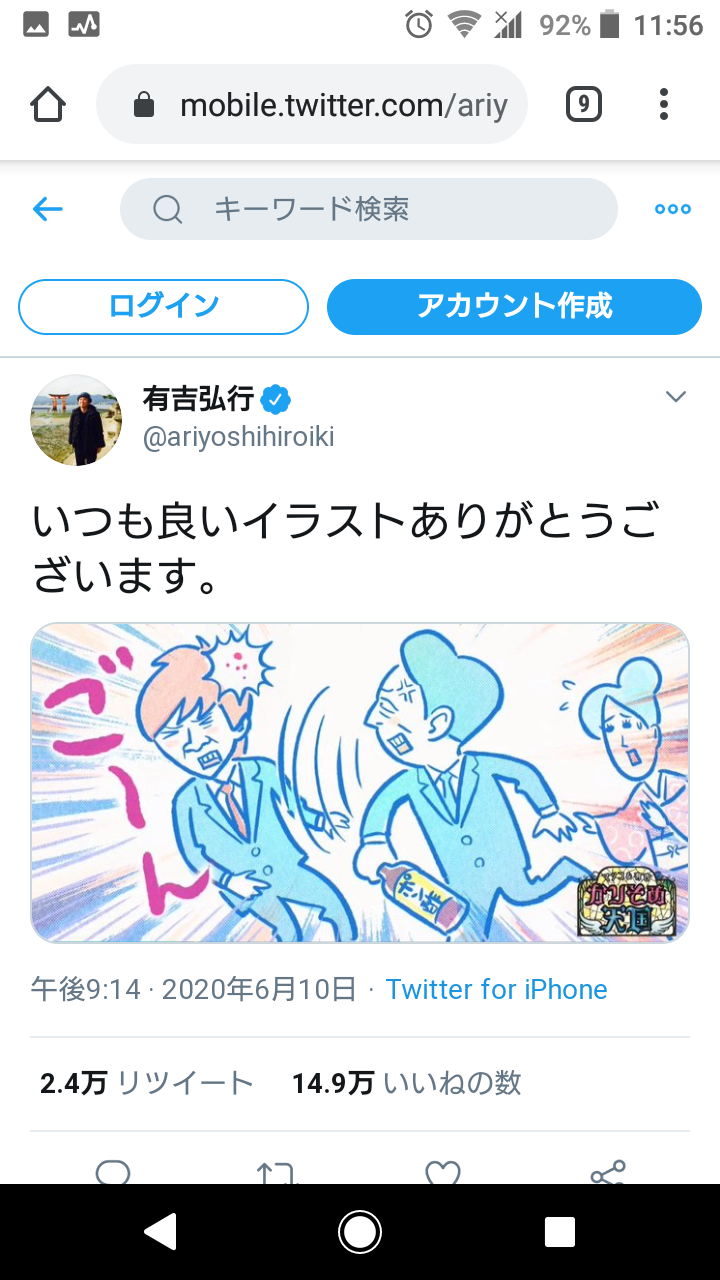Tap the lock icon in address bar
This screenshot has width=720, height=1280.
click(144, 105)
